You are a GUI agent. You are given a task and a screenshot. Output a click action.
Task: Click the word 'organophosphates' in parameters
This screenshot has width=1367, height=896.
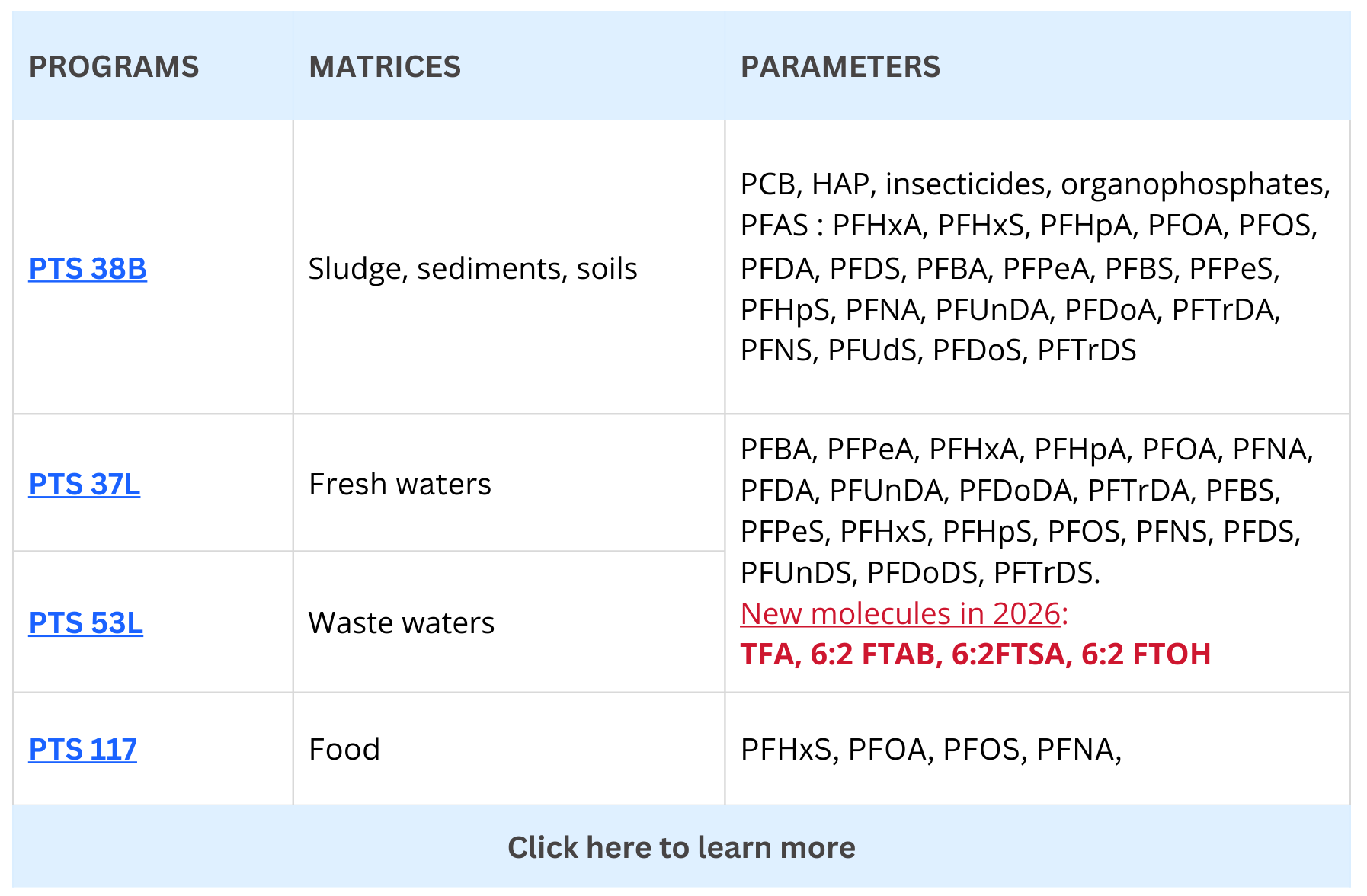point(1195,184)
